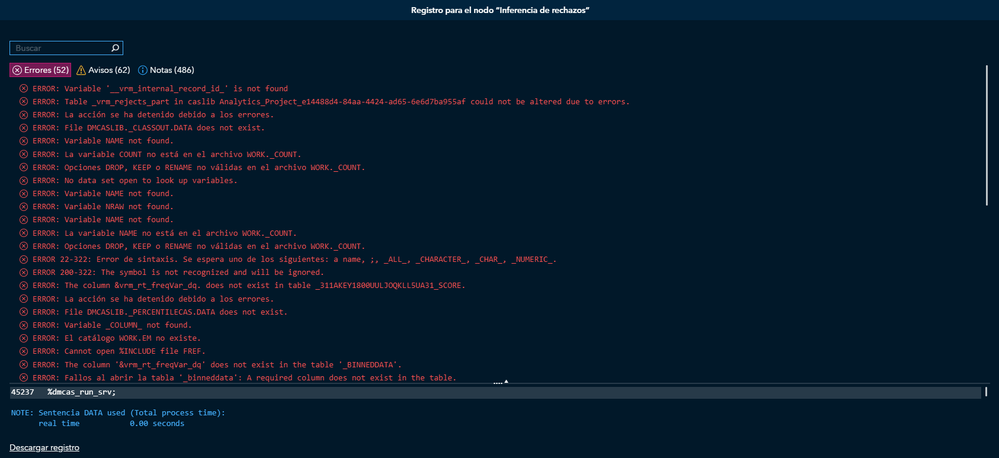Screen dimensions: 999x458
Task: Select error about _311AKEY1800UULJOQKLL5UA31_SCORE table
Action: [249, 285]
